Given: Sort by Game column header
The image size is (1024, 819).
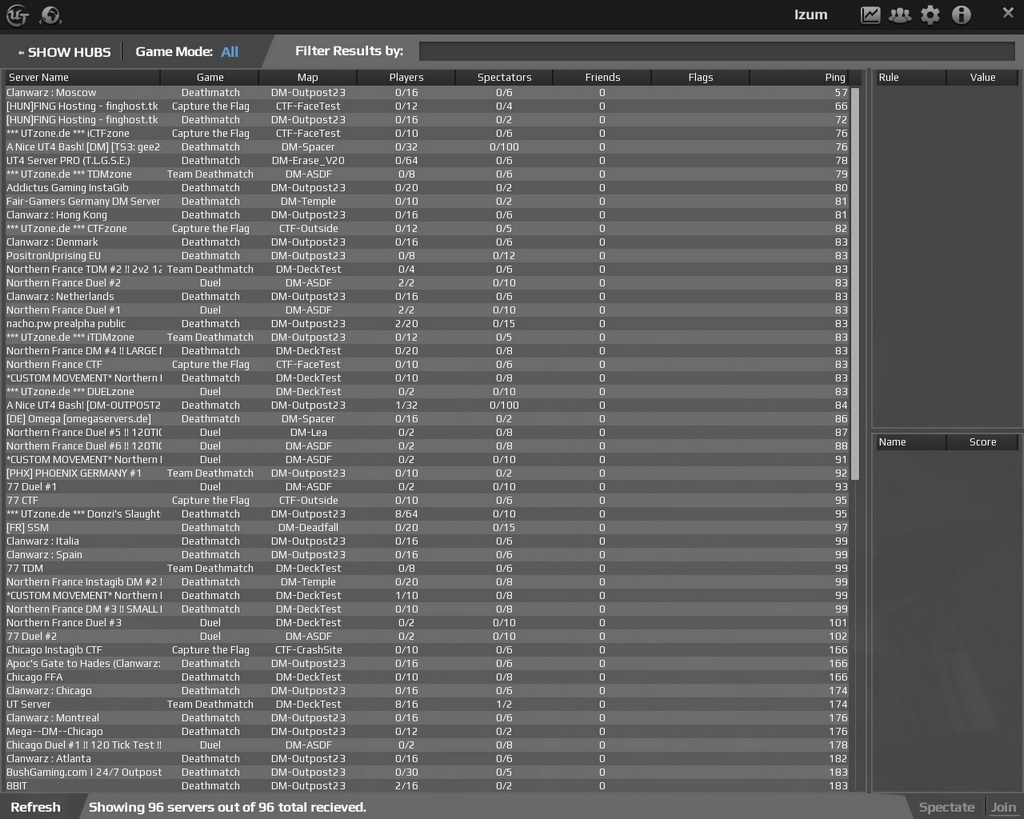Looking at the screenshot, I should (210, 77).
